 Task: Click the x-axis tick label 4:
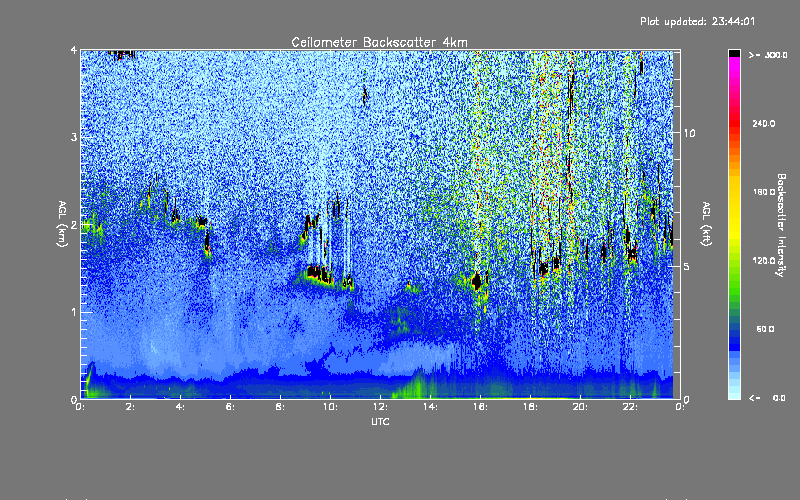coord(180,407)
